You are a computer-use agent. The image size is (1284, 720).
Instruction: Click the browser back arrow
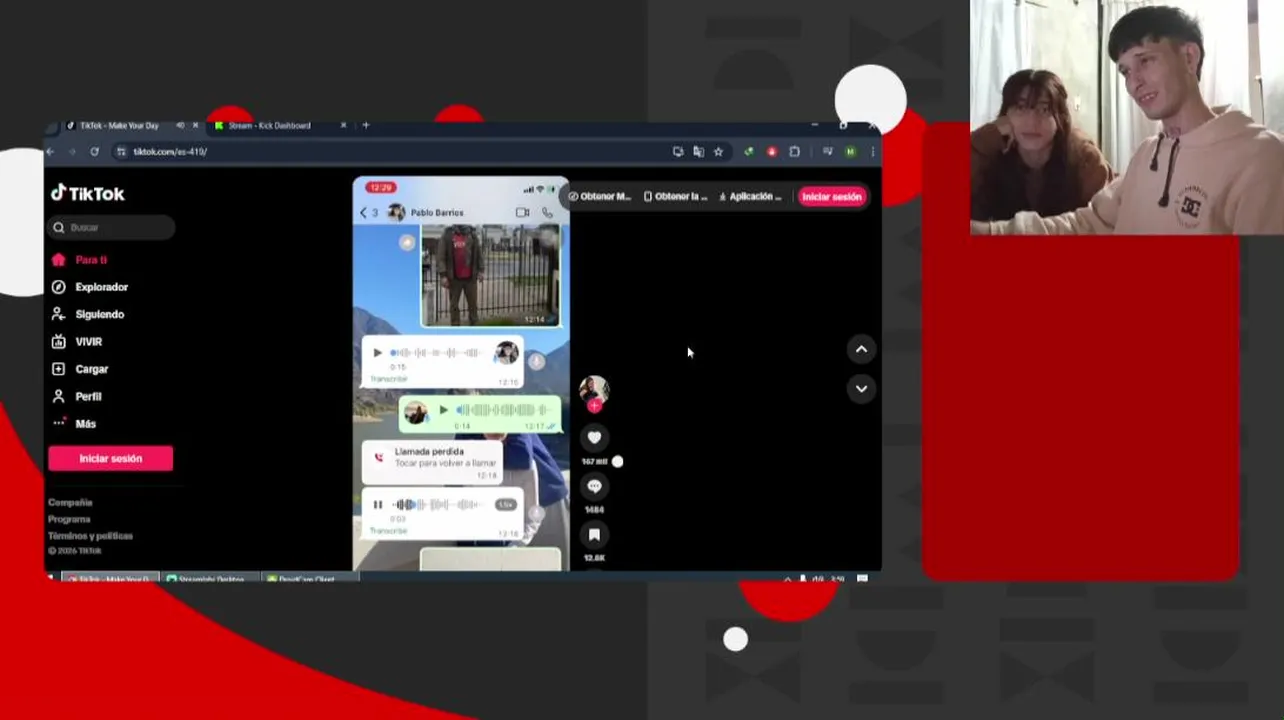pyautogui.click(x=50, y=152)
